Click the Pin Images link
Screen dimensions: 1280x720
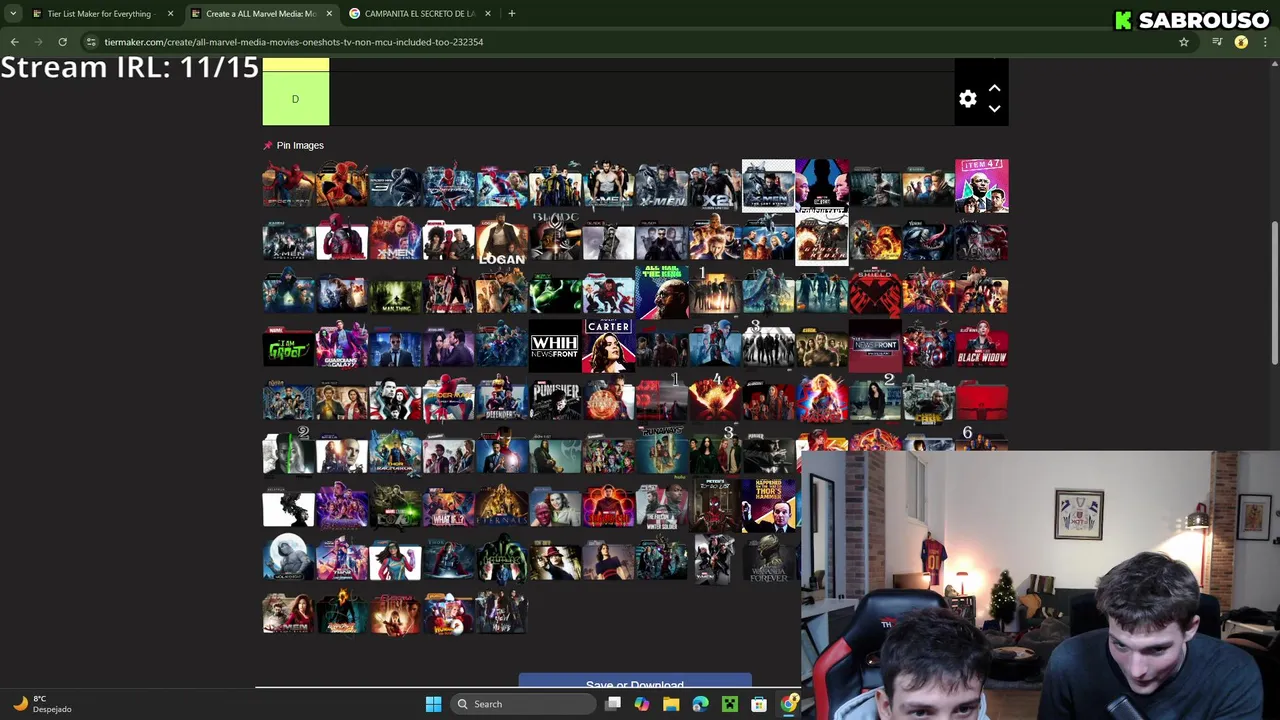point(300,145)
